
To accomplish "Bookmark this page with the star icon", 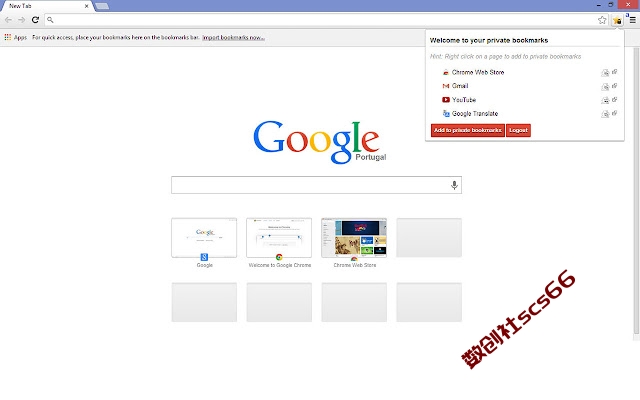I will [602, 20].
